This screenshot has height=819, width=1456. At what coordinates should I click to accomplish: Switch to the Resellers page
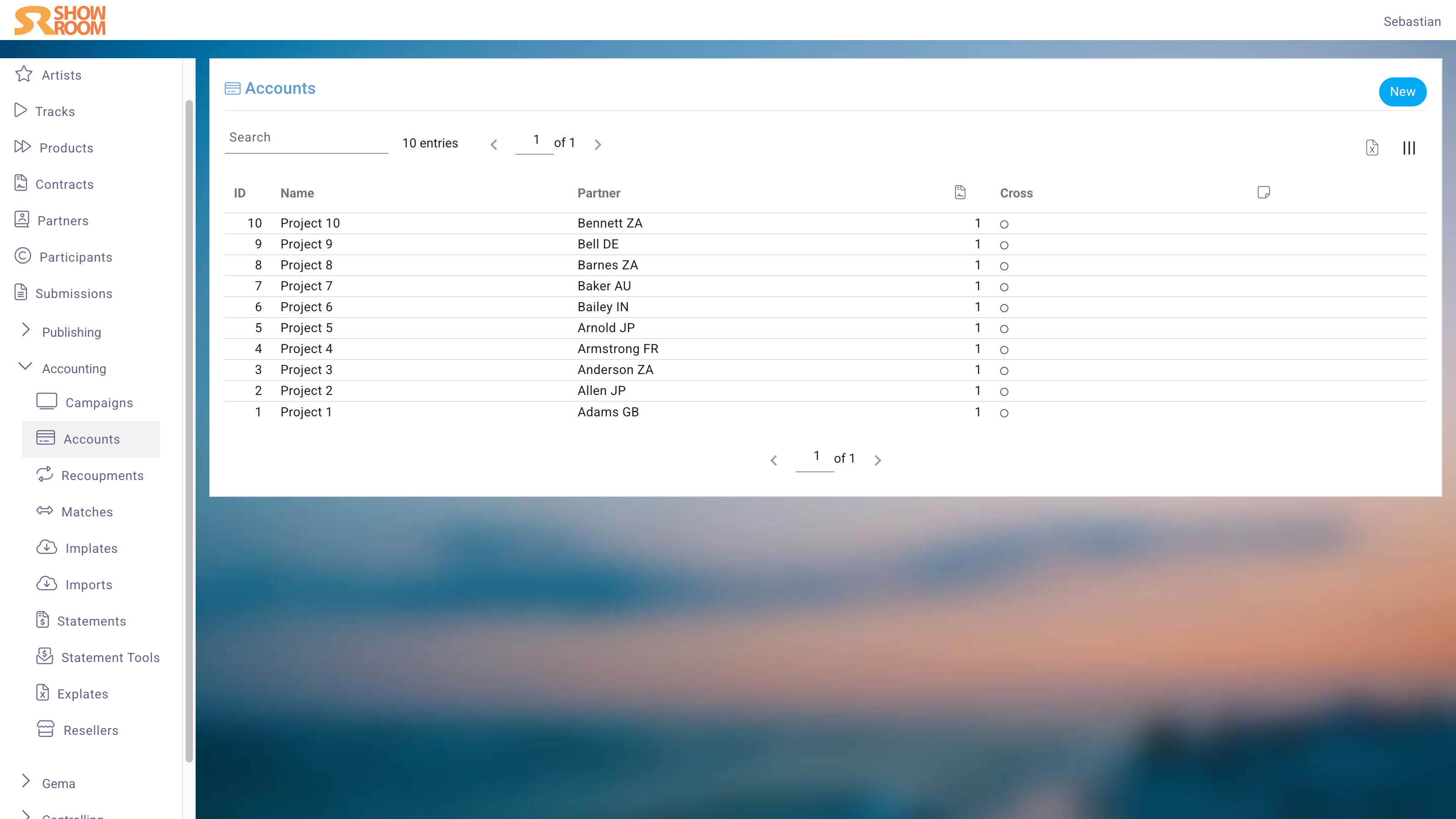point(91,730)
